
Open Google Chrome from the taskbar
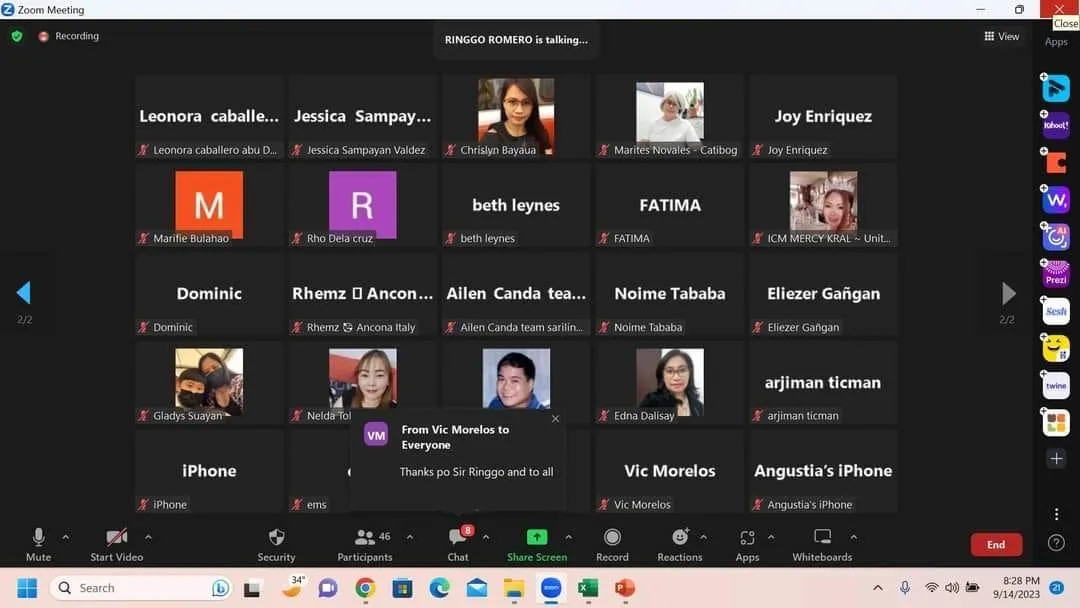[x=365, y=588]
